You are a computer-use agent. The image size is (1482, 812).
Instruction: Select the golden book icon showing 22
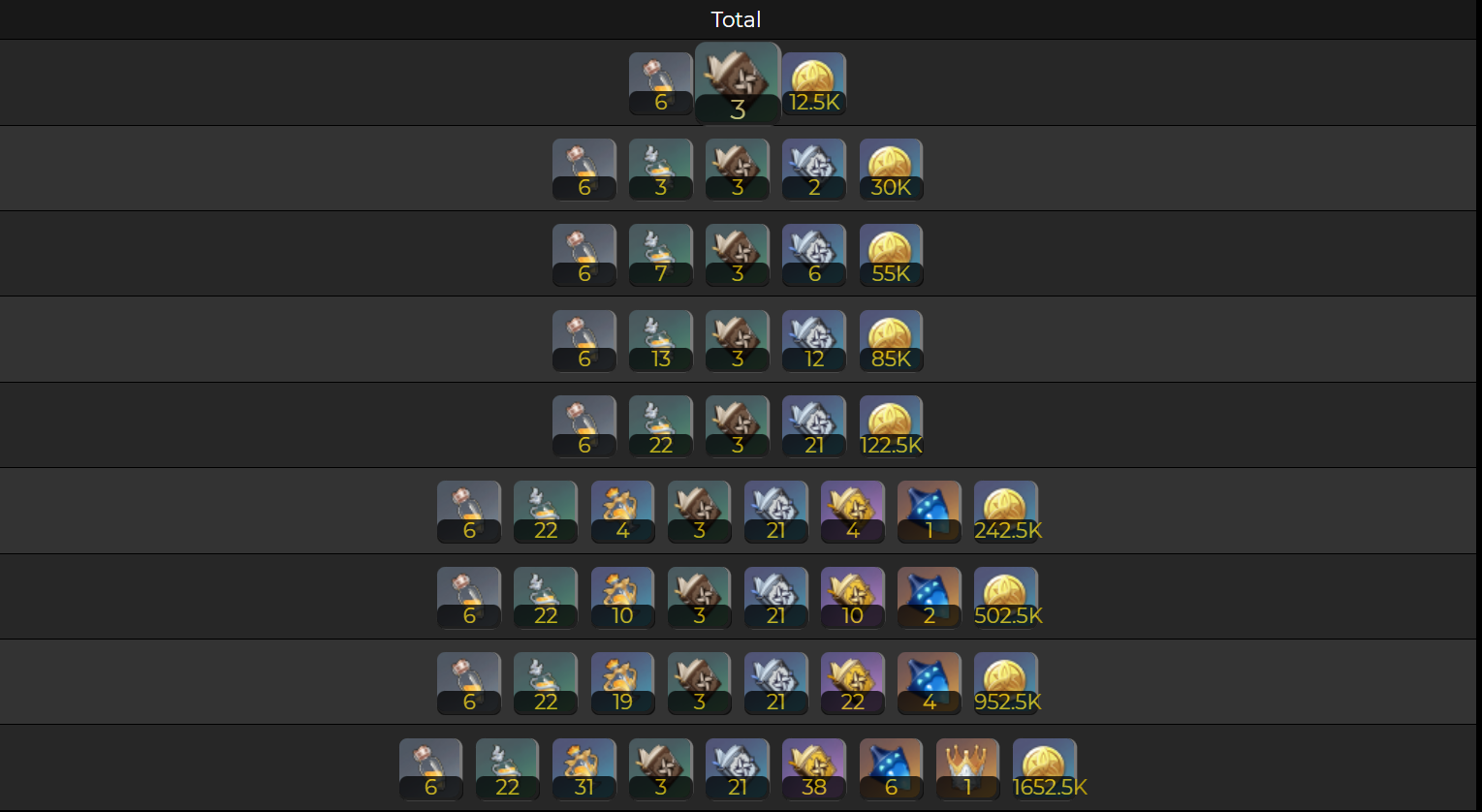pyautogui.click(x=853, y=684)
